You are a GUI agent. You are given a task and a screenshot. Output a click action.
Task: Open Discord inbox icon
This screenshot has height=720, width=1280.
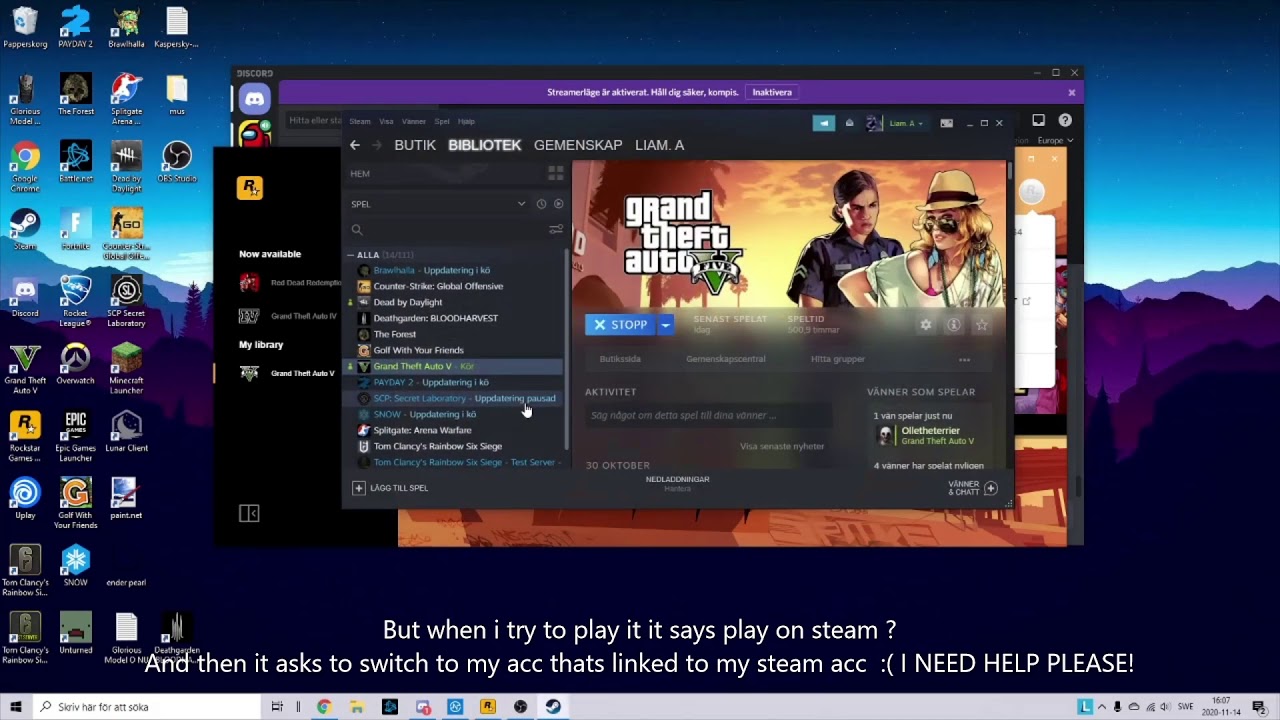click(x=1038, y=121)
